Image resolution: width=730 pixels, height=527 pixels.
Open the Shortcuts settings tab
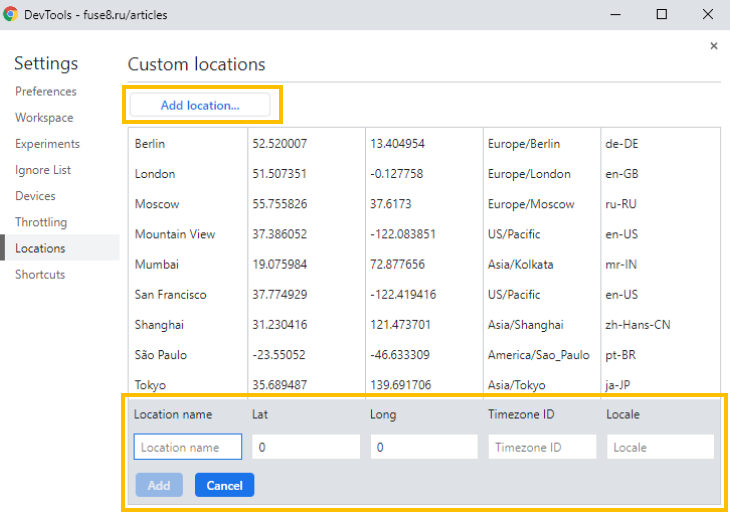(40, 275)
